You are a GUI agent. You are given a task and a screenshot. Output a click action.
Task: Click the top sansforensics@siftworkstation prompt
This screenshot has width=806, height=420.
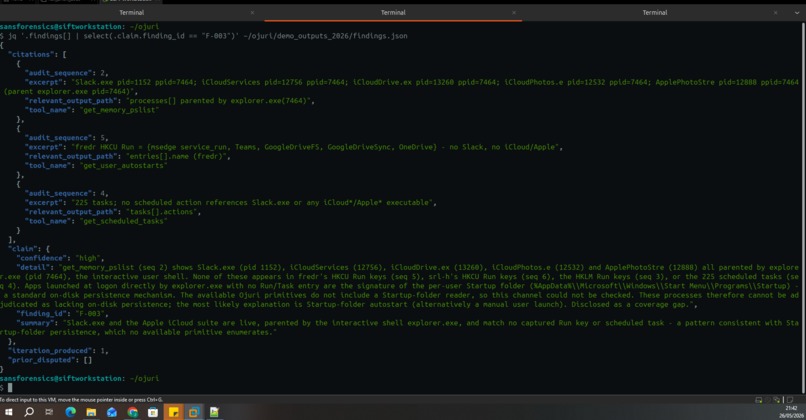(80, 27)
